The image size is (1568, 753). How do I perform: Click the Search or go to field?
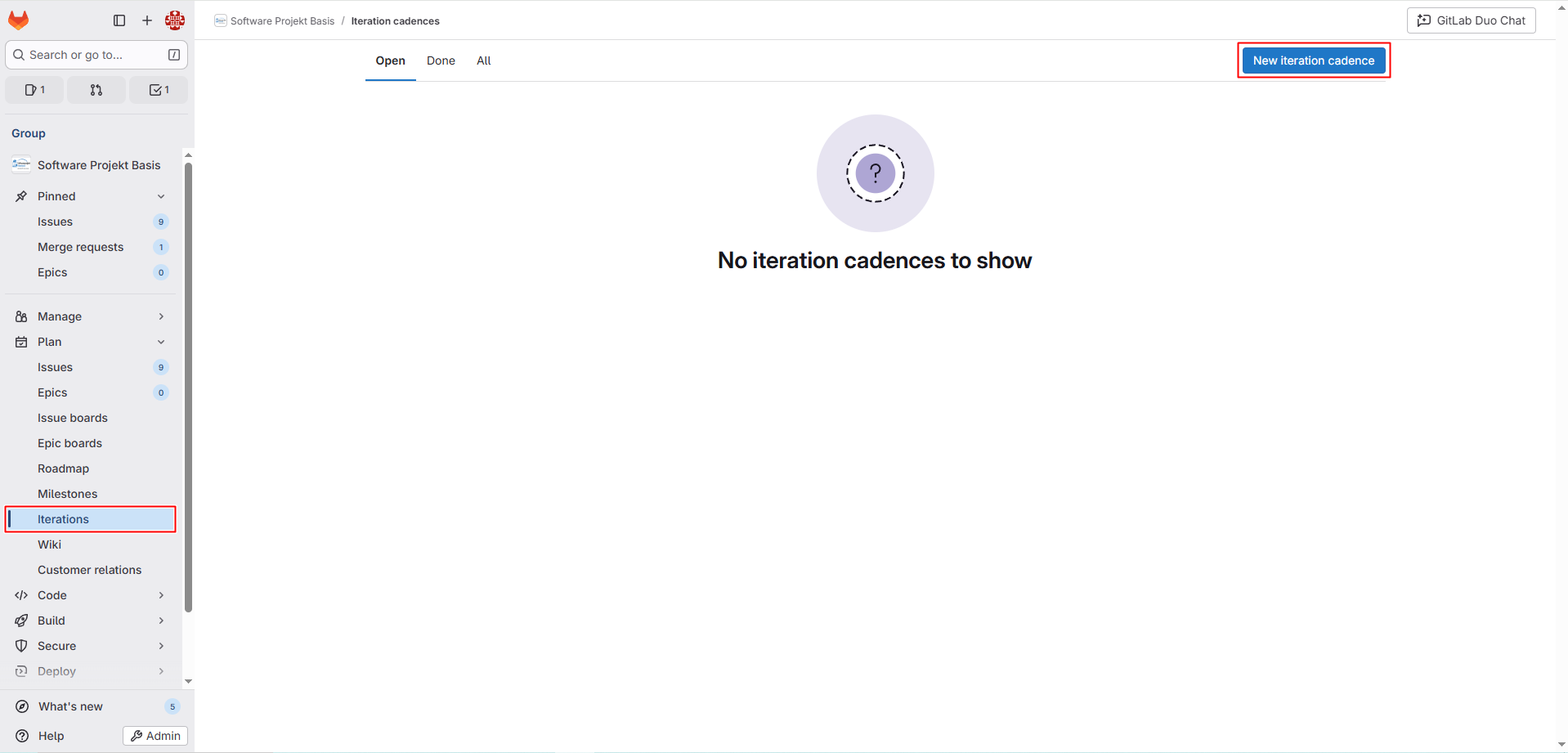[96, 55]
